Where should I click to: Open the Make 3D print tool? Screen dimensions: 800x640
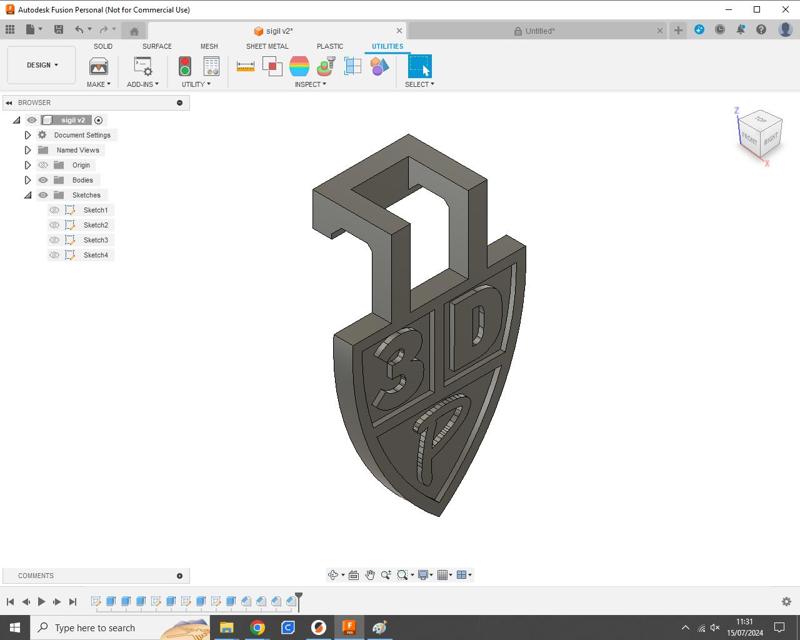click(x=98, y=67)
